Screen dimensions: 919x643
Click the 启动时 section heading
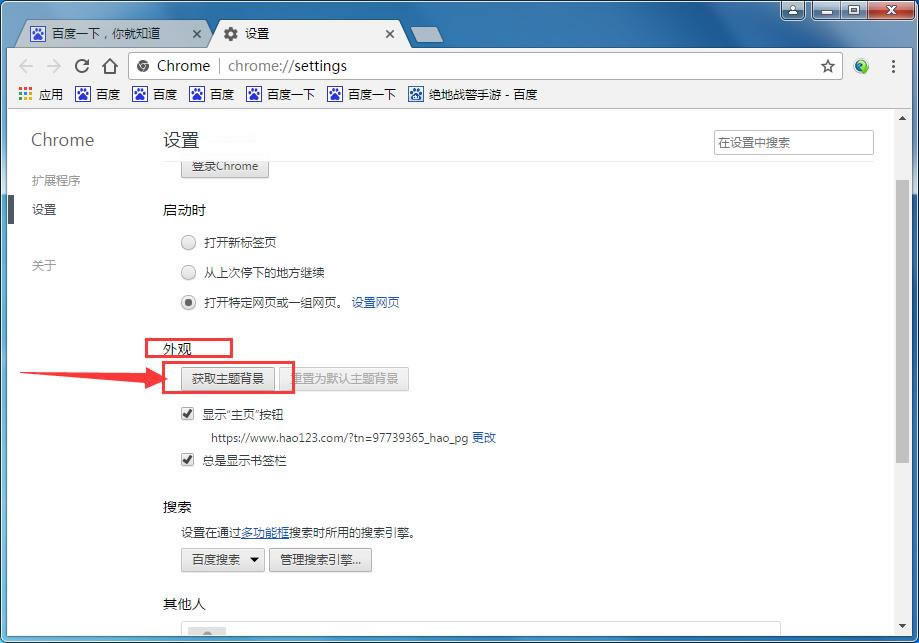click(184, 210)
